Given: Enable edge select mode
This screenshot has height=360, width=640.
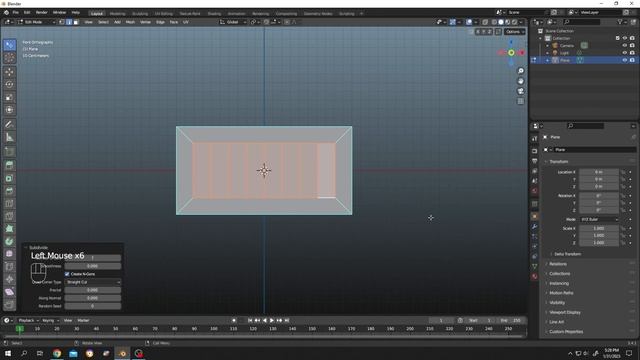Looking at the screenshot, I should pyautogui.click(x=69, y=22).
